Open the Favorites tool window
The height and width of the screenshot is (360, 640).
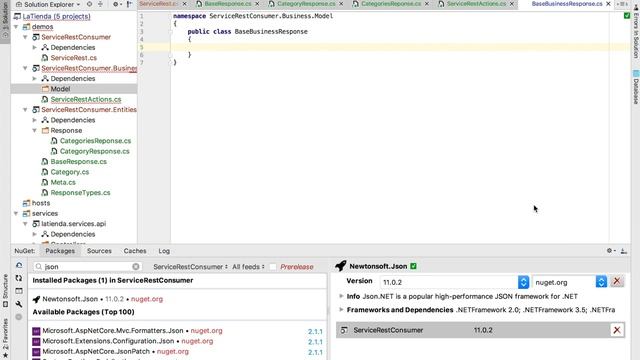(5, 339)
